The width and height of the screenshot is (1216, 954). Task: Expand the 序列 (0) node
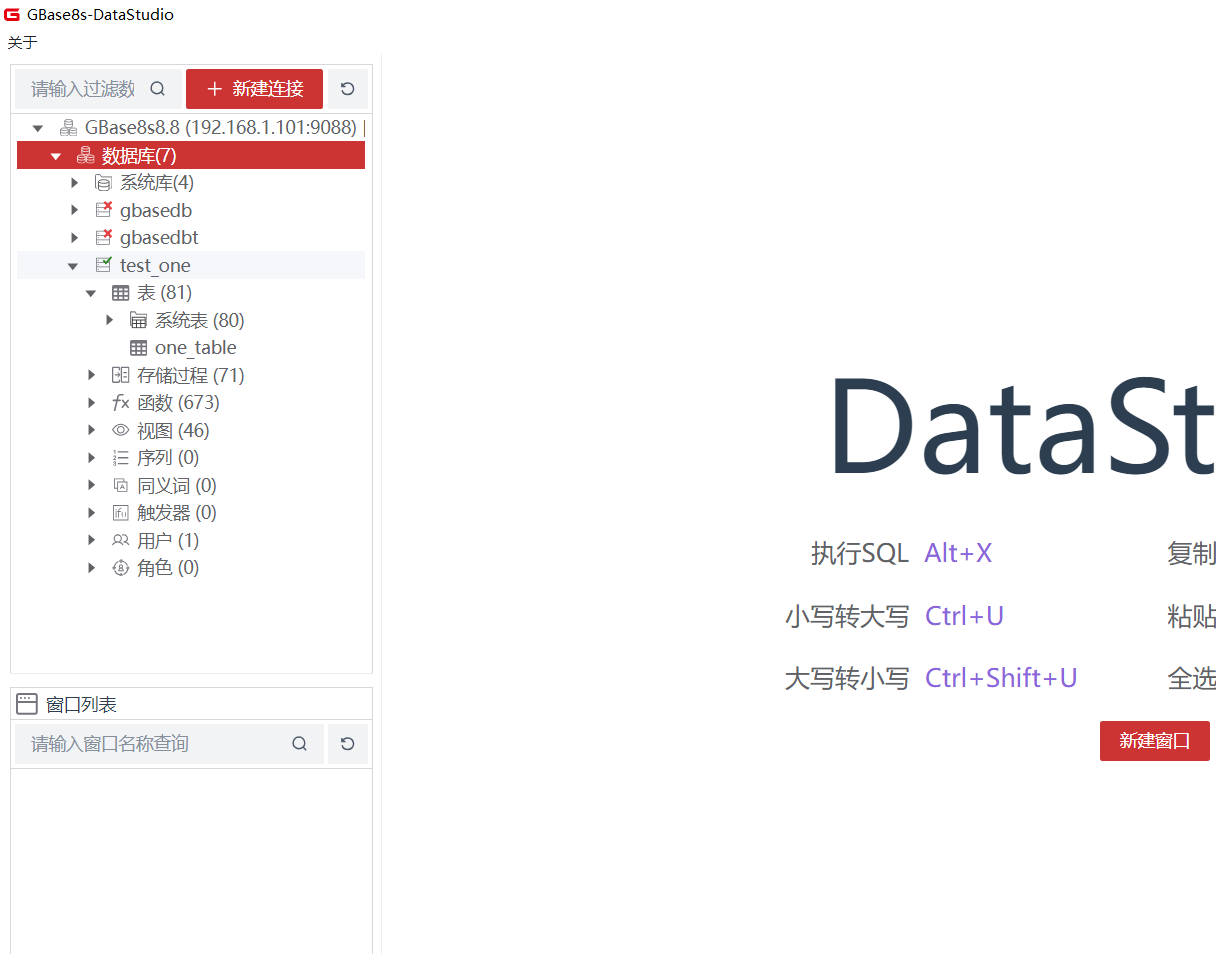pyautogui.click(x=91, y=458)
